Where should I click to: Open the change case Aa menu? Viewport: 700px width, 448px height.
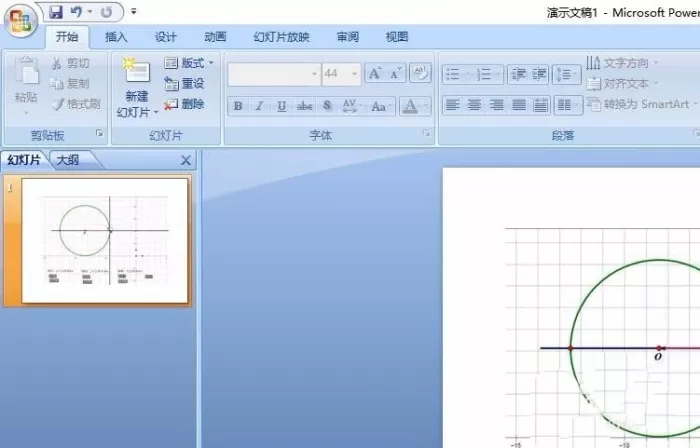(380, 106)
